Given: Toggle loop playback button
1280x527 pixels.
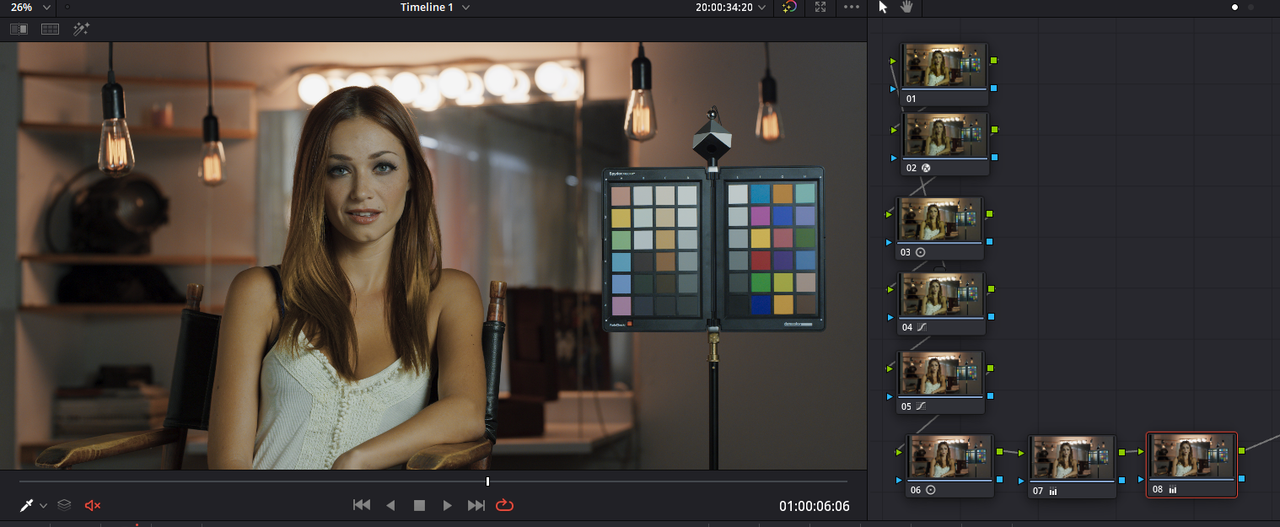Looking at the screenshot, I should (x=504, y=506).
